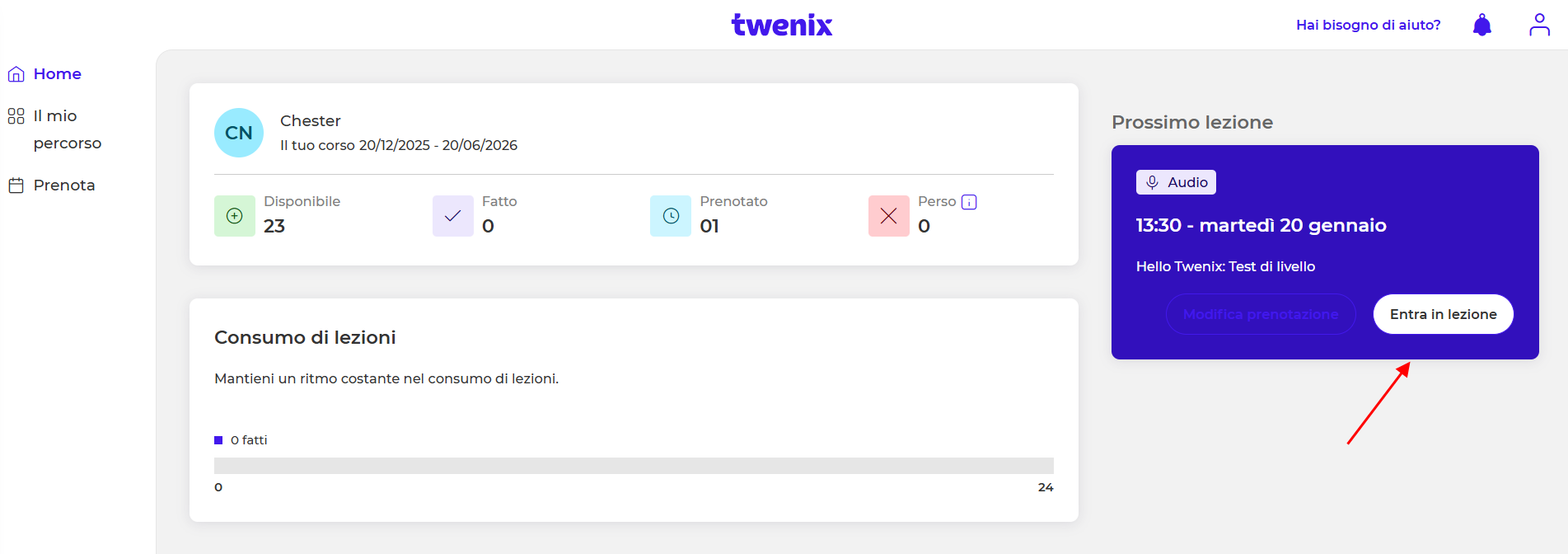Open Prenota in the sidebar
Viewport: 1568px width, 554px height.
[x=63, y=185]
